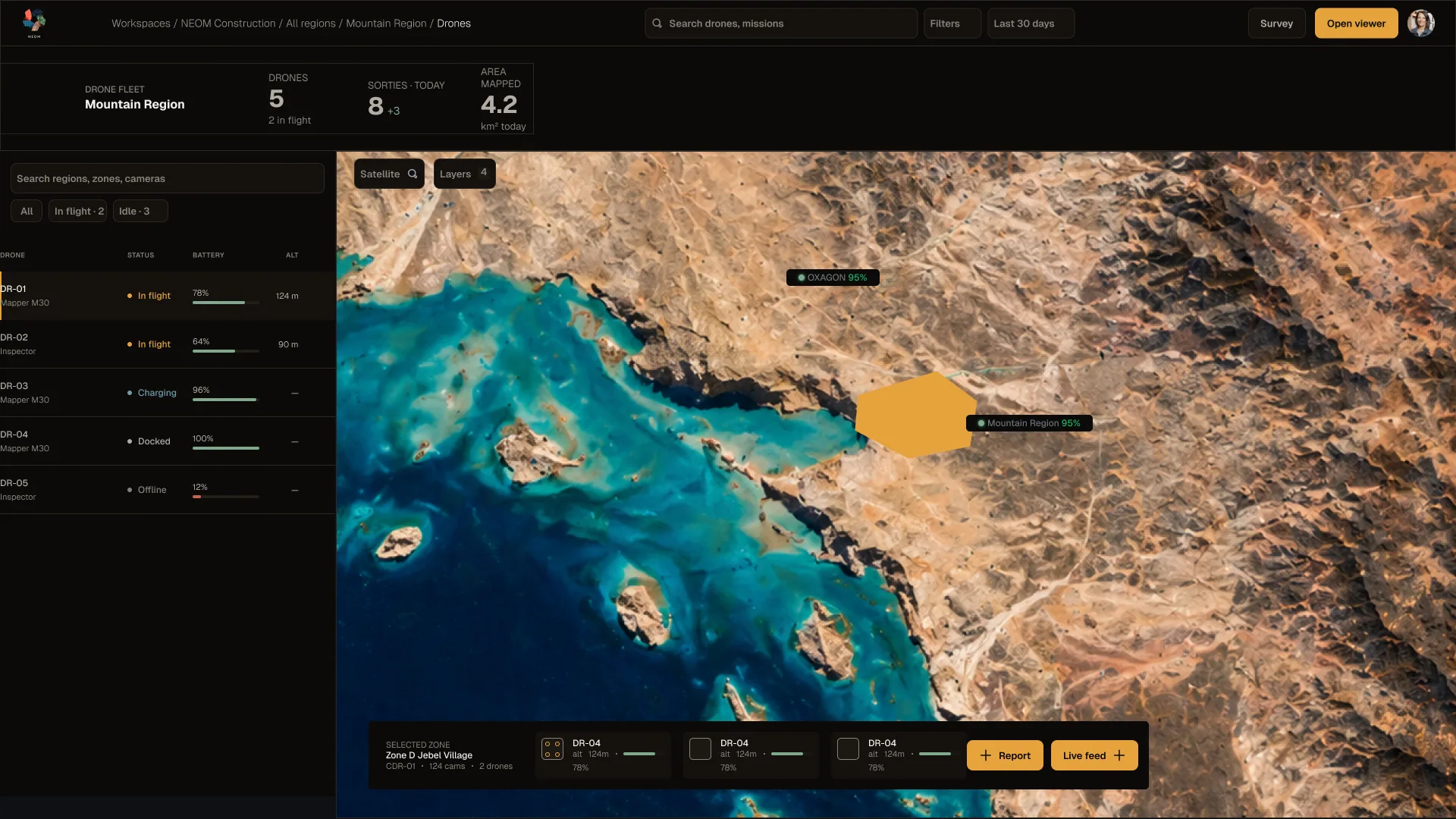Open the Last 30 days dropdown
Screen dimensions: 1456x819
click(1031, 24)
